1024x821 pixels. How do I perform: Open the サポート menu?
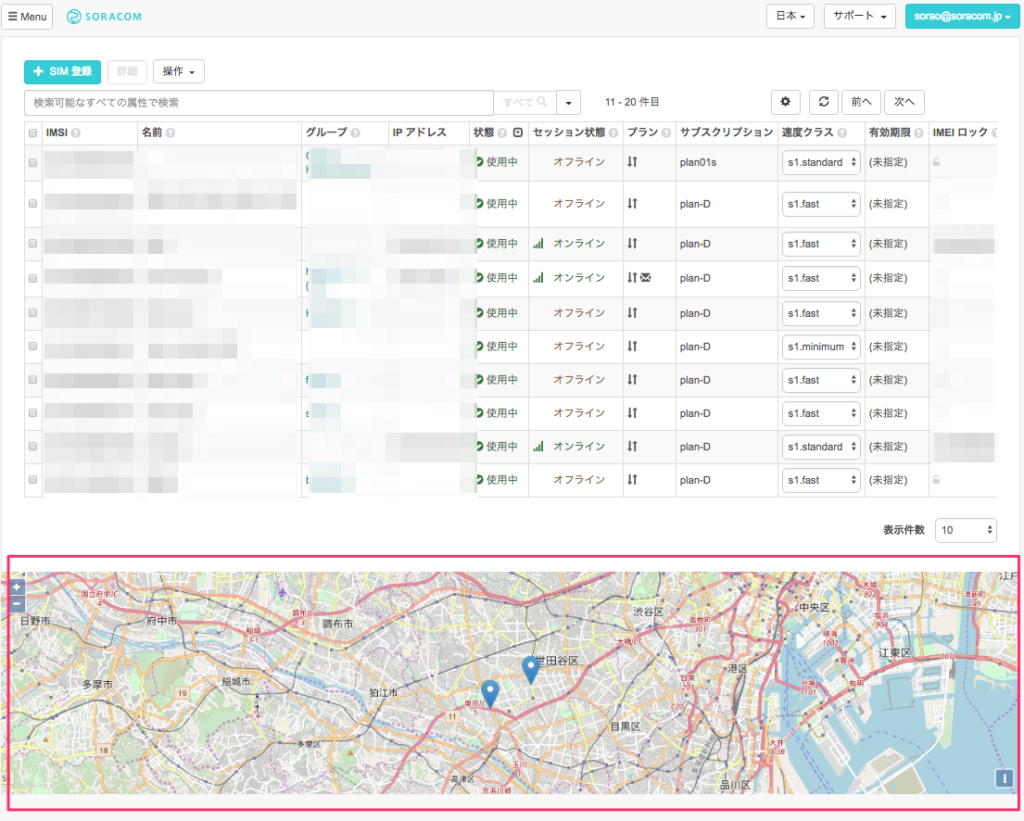coord(859,17)
